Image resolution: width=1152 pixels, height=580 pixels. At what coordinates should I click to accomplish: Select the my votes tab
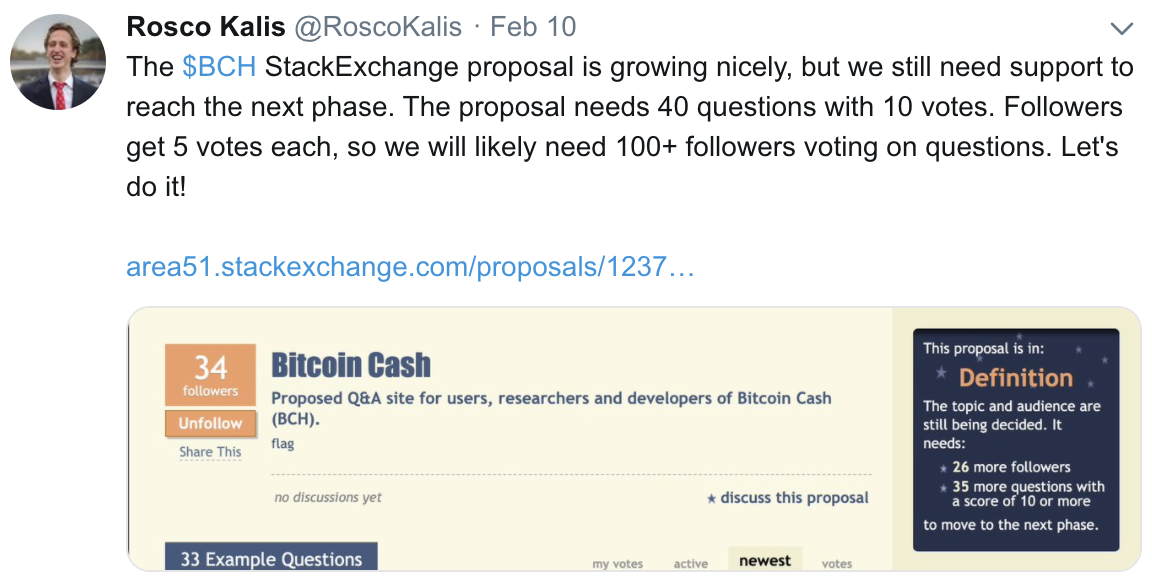pyautogui.click(x=617, y=564)
